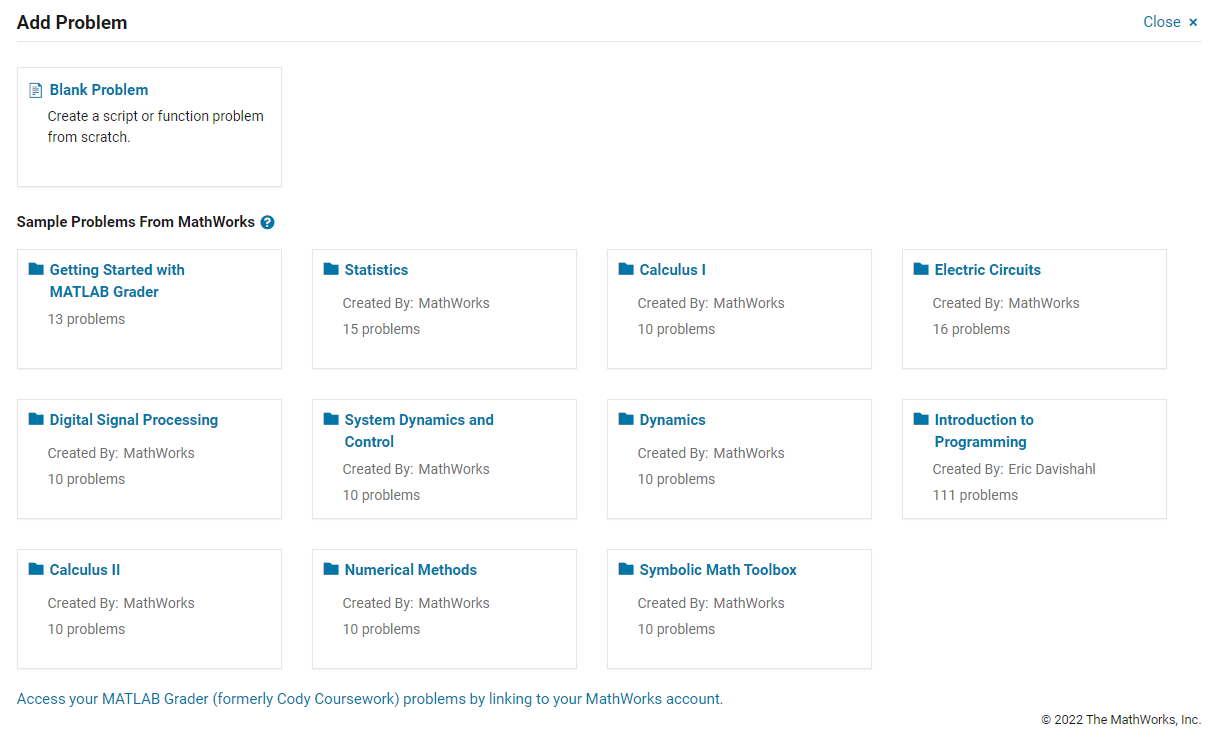Click the Digital Signal Processing folder icon
Viewport: 1219px width, 754px height.
point(36,419)
